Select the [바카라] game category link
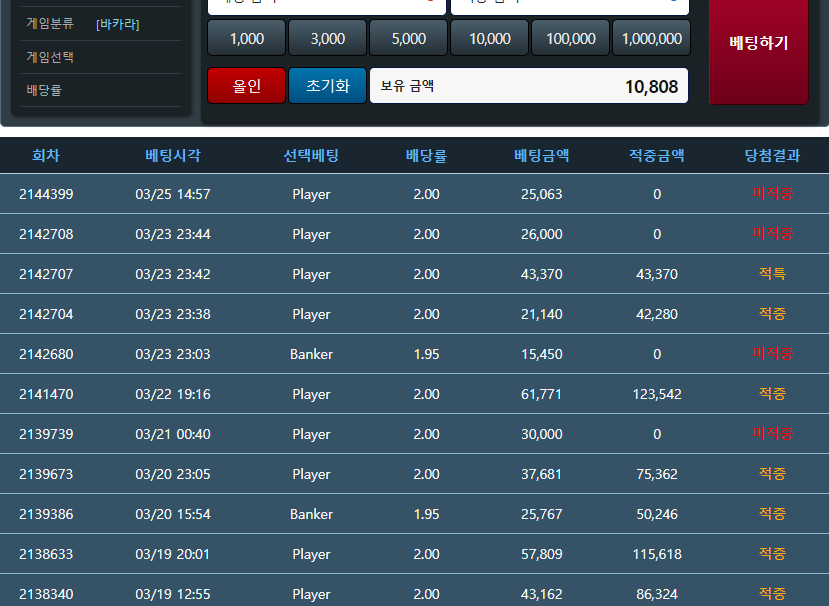This screenshot has width=829, height=606. (x=117, y=24)
